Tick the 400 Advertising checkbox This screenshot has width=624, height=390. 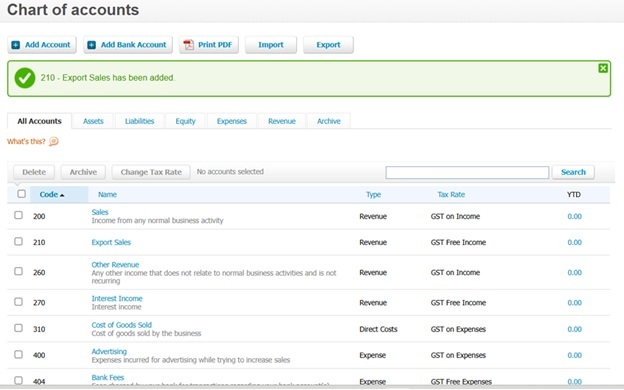pos(18,354)
